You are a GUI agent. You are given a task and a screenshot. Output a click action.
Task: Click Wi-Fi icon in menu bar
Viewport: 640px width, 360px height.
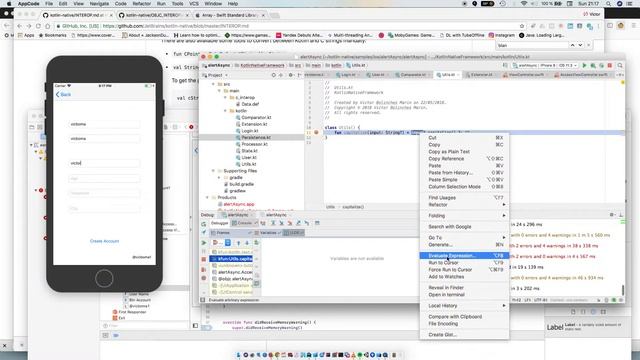(x=524, y=4)
